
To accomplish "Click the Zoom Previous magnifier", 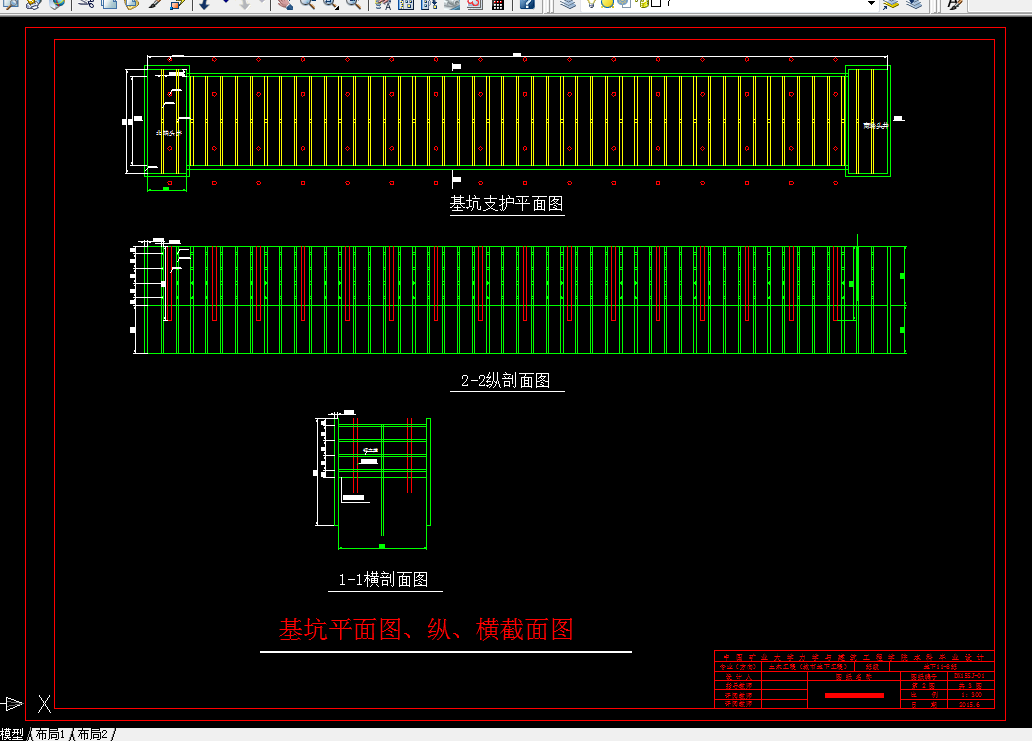I will (x=353, y=3).
